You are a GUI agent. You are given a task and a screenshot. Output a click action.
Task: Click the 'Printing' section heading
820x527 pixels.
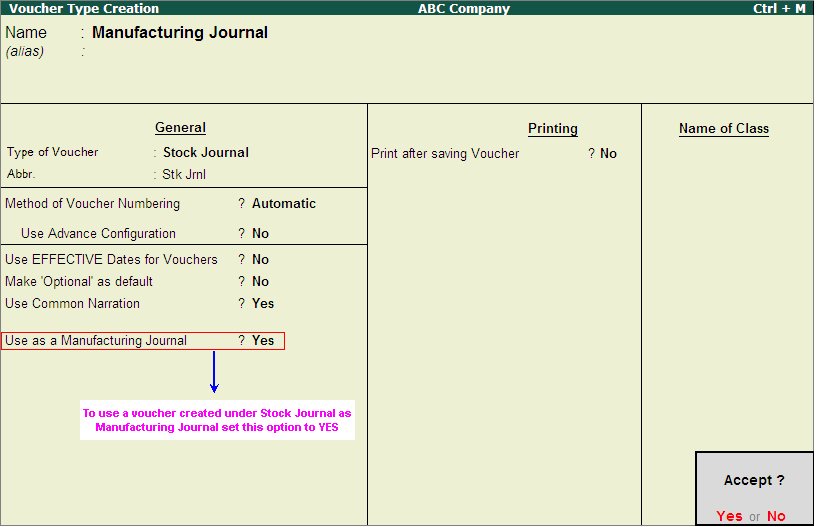(552, 129)
